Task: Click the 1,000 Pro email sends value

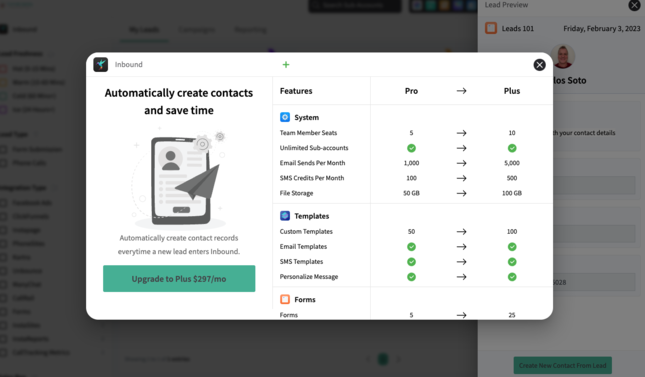Action: click(411, 163)
